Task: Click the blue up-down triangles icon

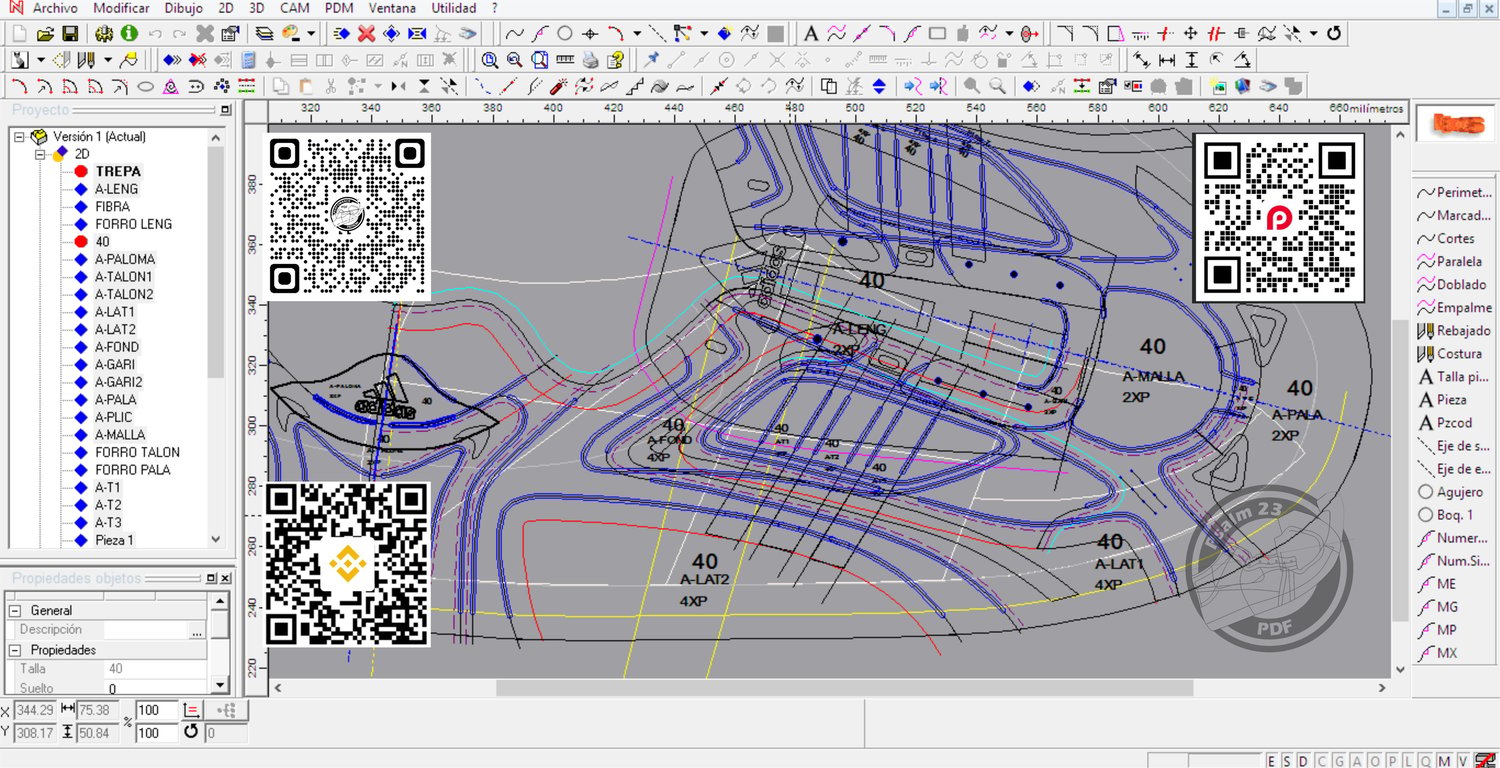Action: coord(879,86)
